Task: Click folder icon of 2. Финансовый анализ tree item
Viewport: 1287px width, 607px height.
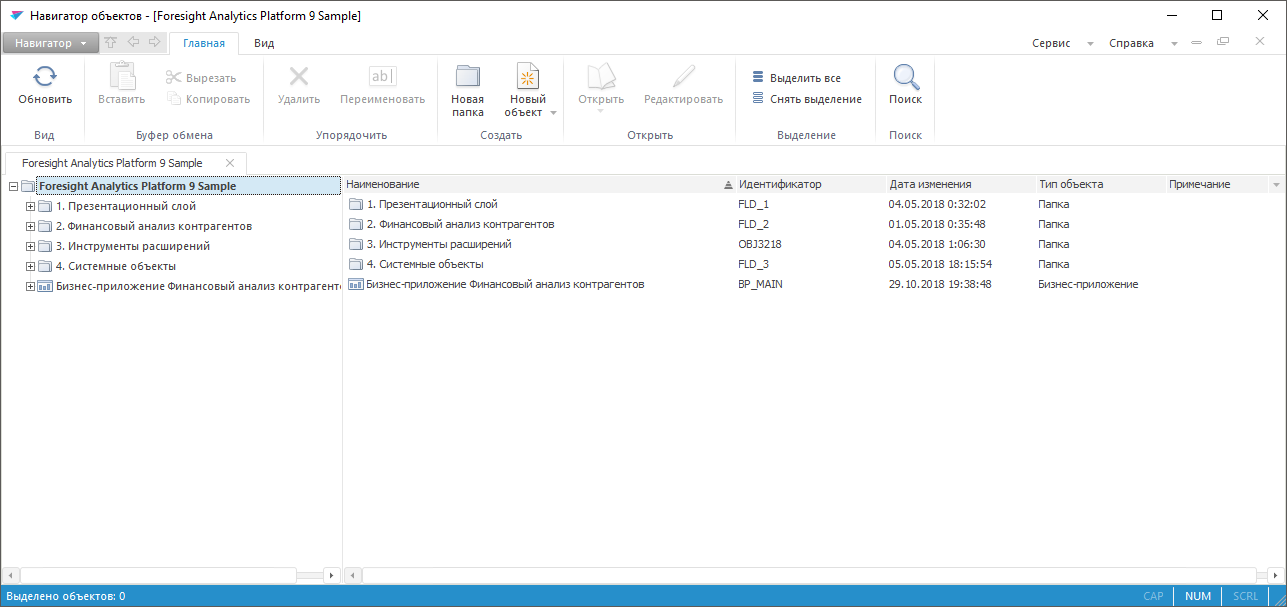Action: point(45,226)
